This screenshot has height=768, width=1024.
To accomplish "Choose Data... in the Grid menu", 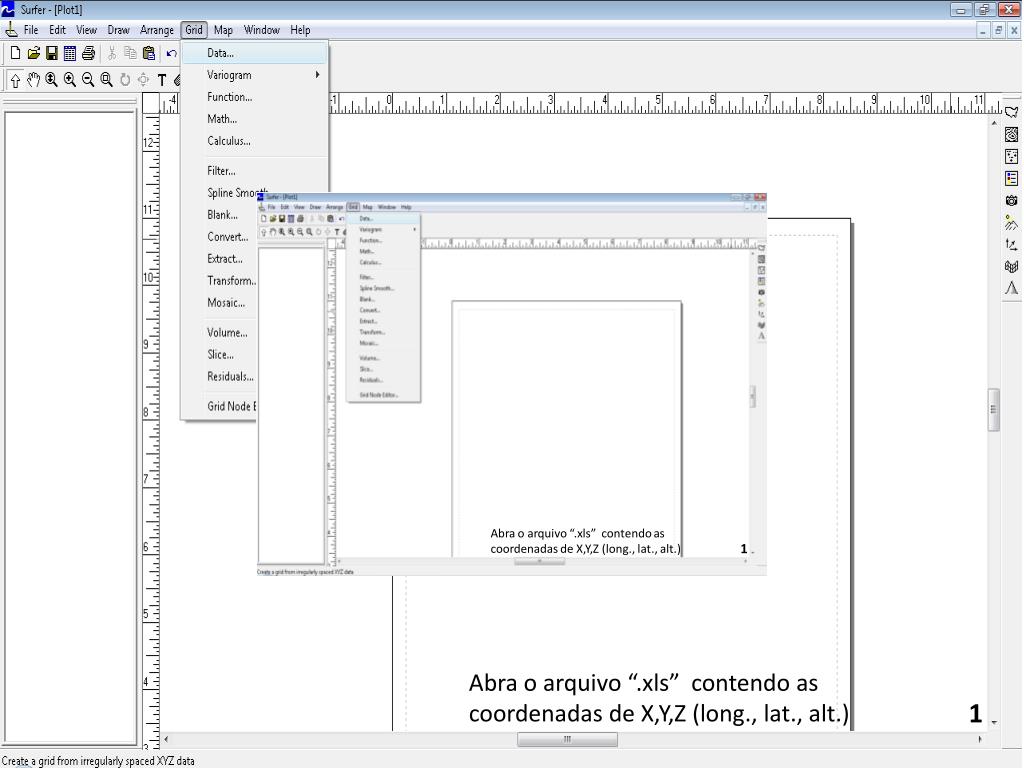I will pos(255,53).
